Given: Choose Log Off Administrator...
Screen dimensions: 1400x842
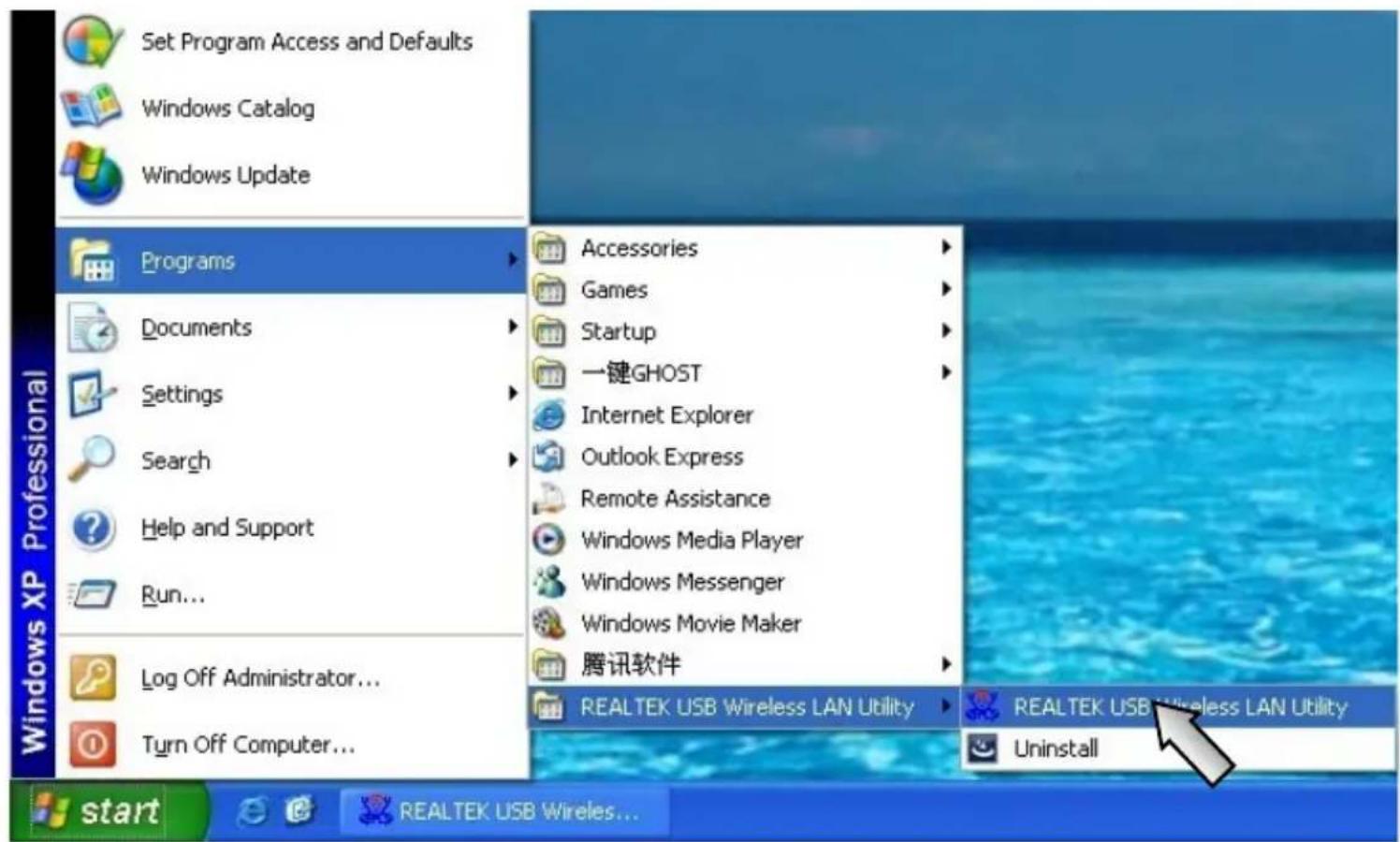Looking at the screenshot, I should pos(290,677).
